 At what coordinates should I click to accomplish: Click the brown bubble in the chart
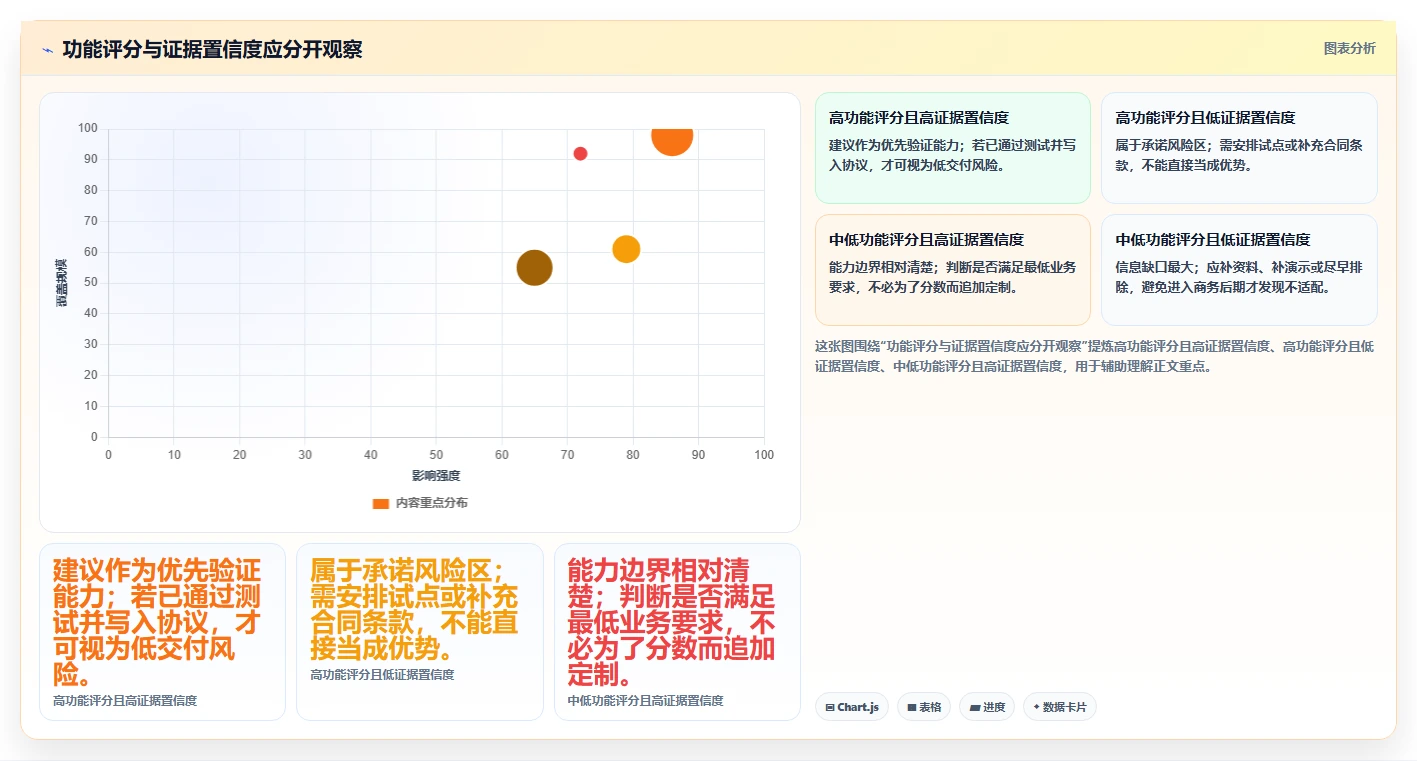[535, 267]
